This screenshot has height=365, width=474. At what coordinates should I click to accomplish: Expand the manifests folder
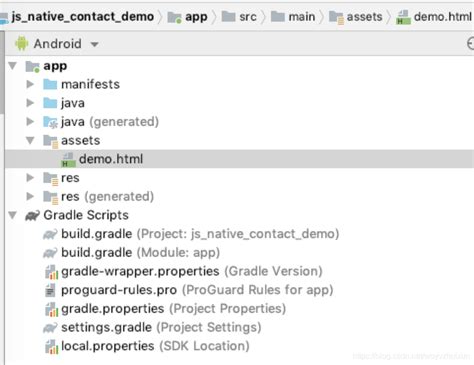30,84
